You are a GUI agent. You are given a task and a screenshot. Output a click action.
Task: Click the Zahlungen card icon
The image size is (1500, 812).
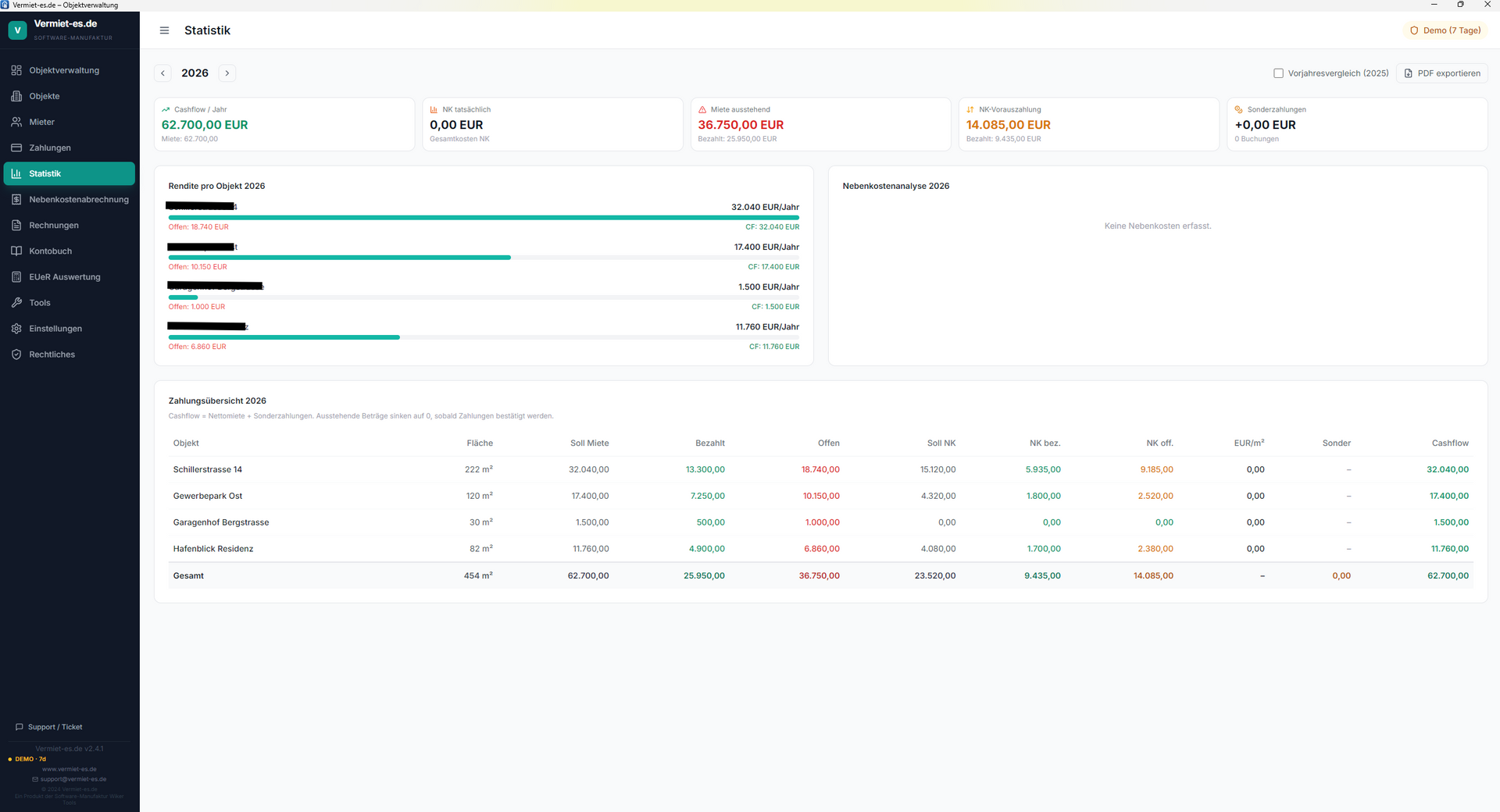coord(16,148)
